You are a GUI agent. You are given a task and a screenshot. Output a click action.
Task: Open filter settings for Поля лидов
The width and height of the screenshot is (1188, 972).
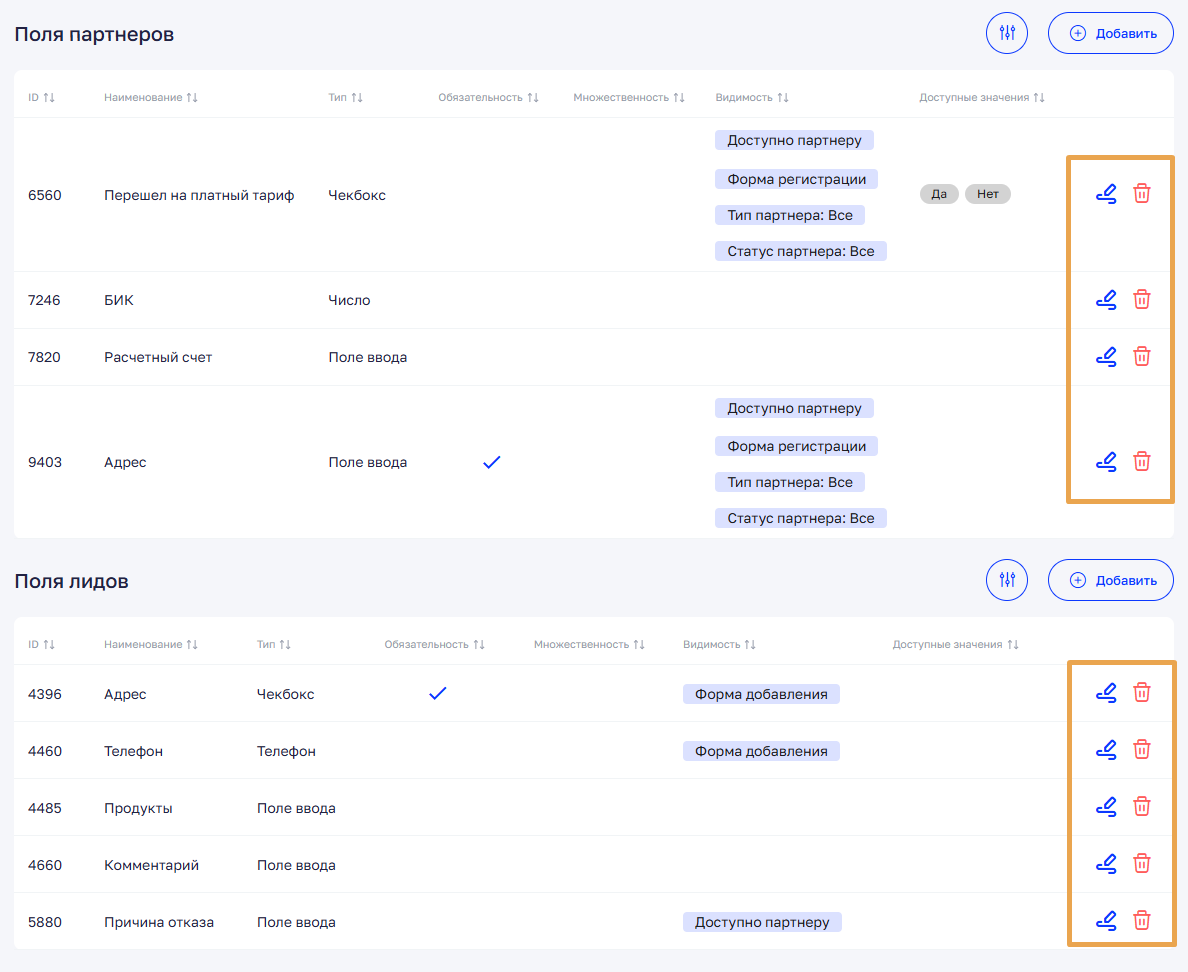point(1007,580)
